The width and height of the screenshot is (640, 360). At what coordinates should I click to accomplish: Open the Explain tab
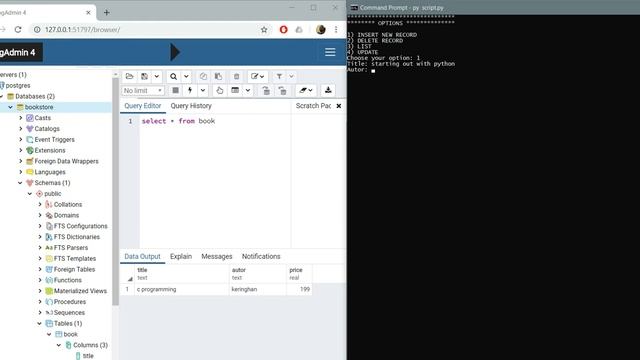tap(181, 256)
